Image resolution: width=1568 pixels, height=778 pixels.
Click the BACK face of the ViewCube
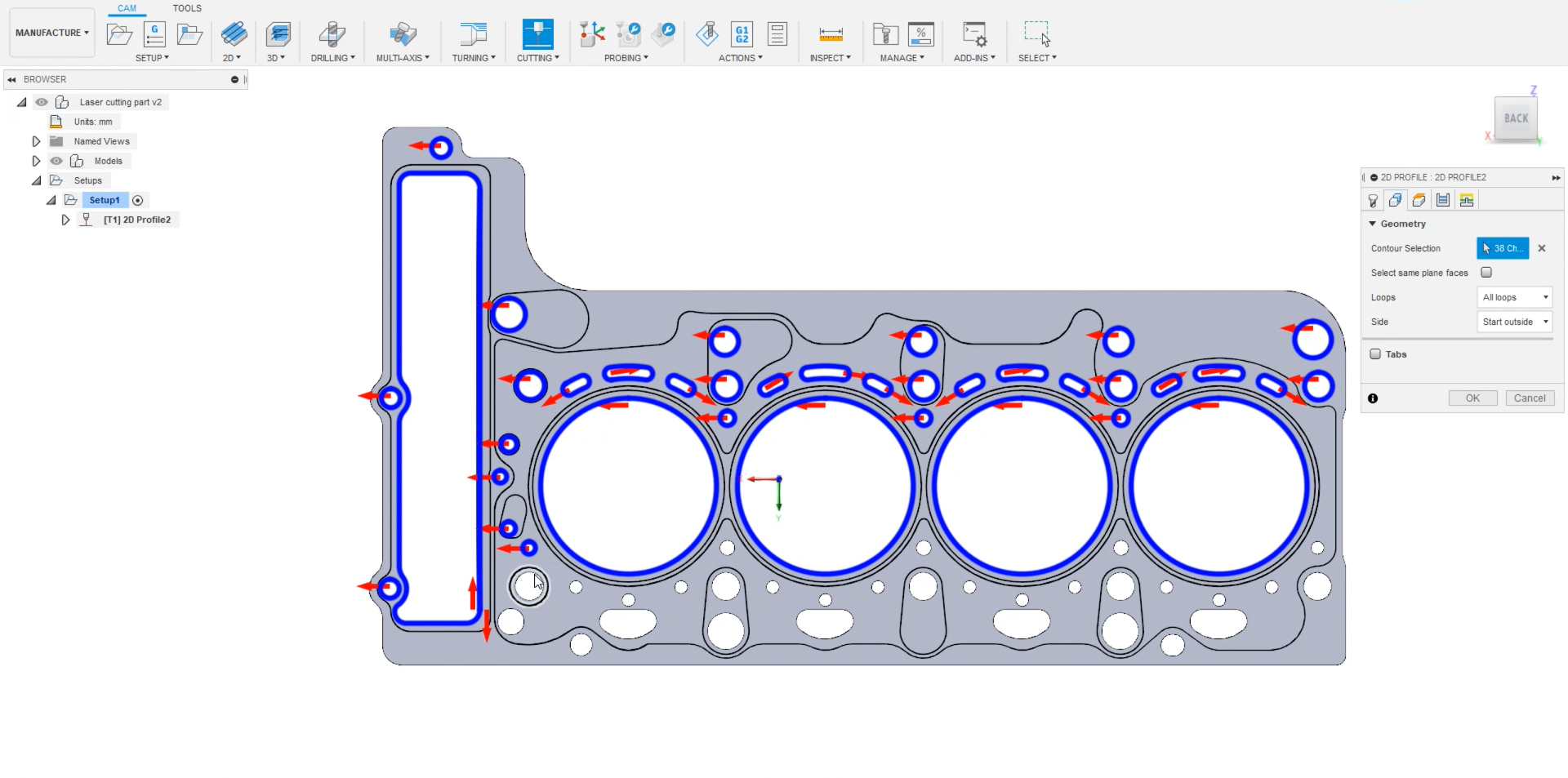pos(1514,118)
